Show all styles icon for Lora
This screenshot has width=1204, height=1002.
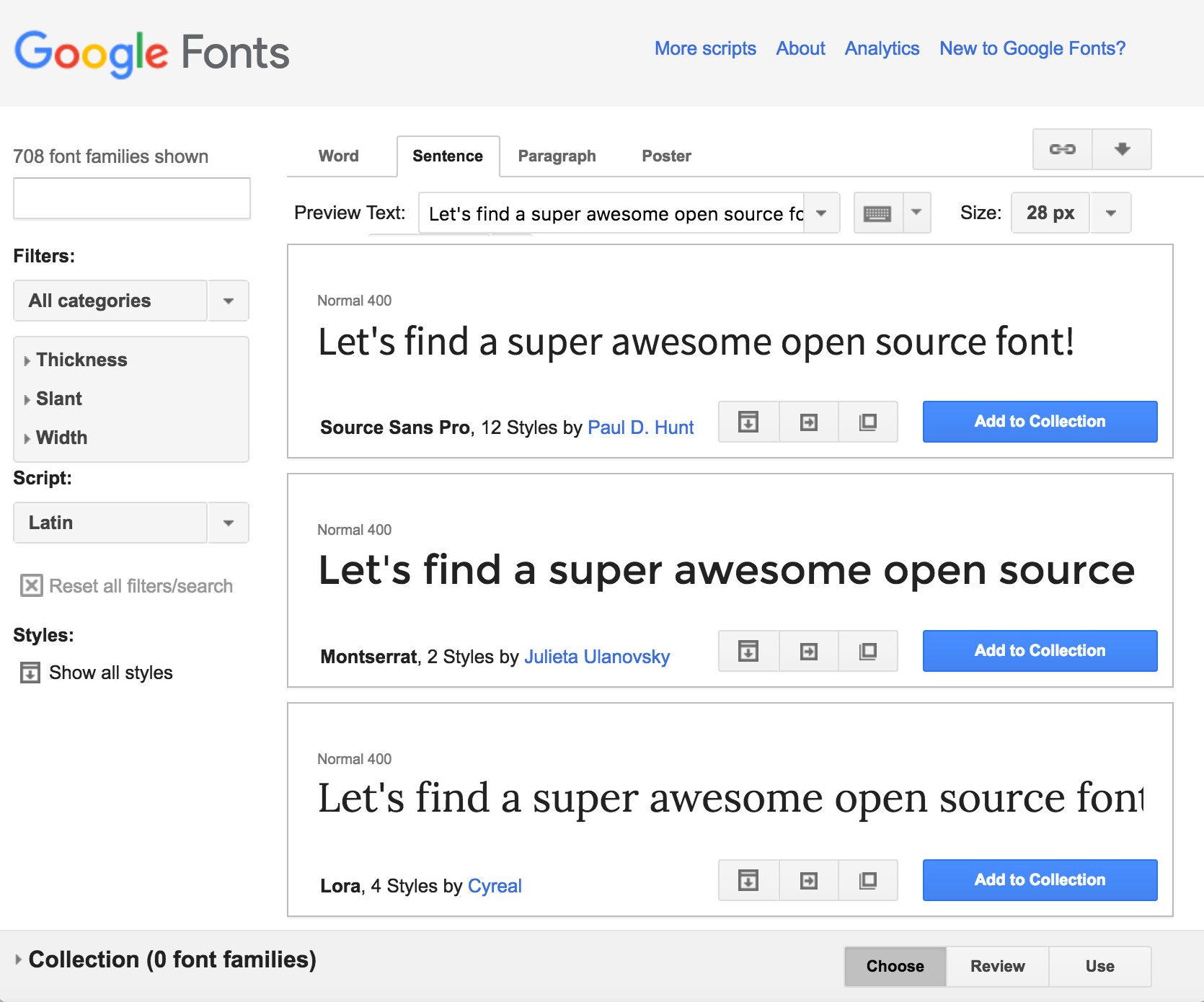[x=748, y=880]
